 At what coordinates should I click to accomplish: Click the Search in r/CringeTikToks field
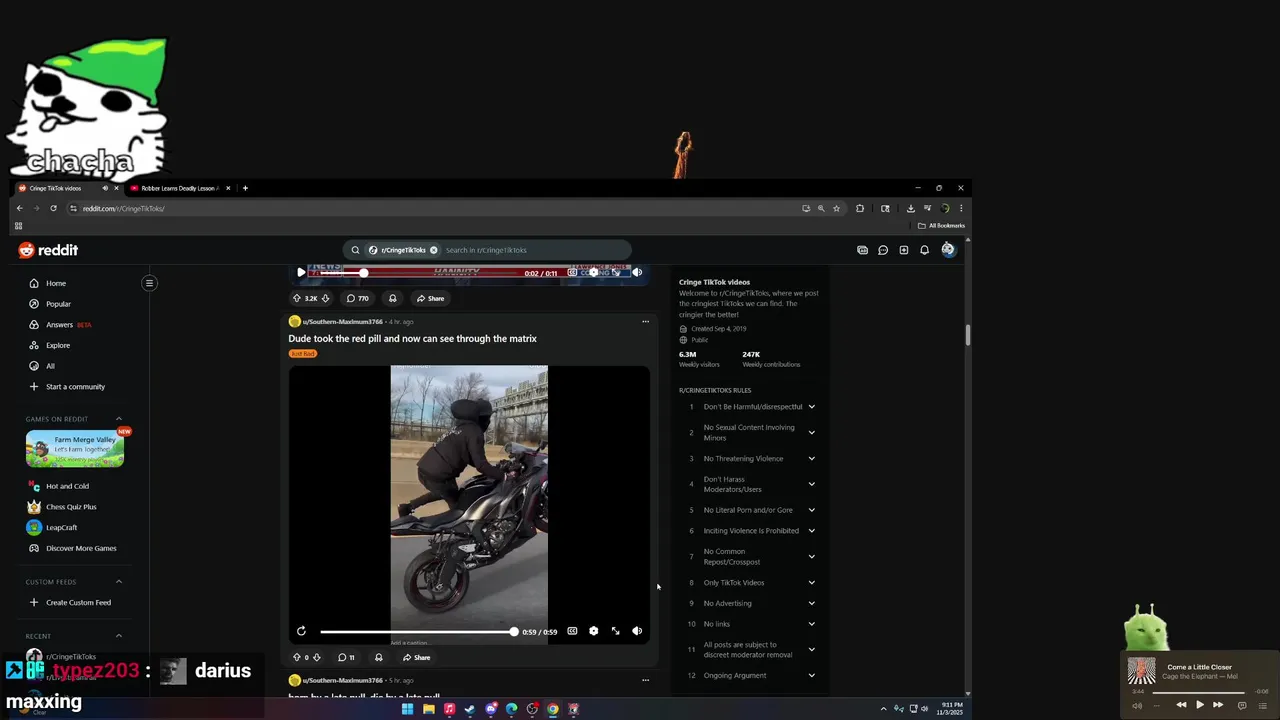[535, 250]
